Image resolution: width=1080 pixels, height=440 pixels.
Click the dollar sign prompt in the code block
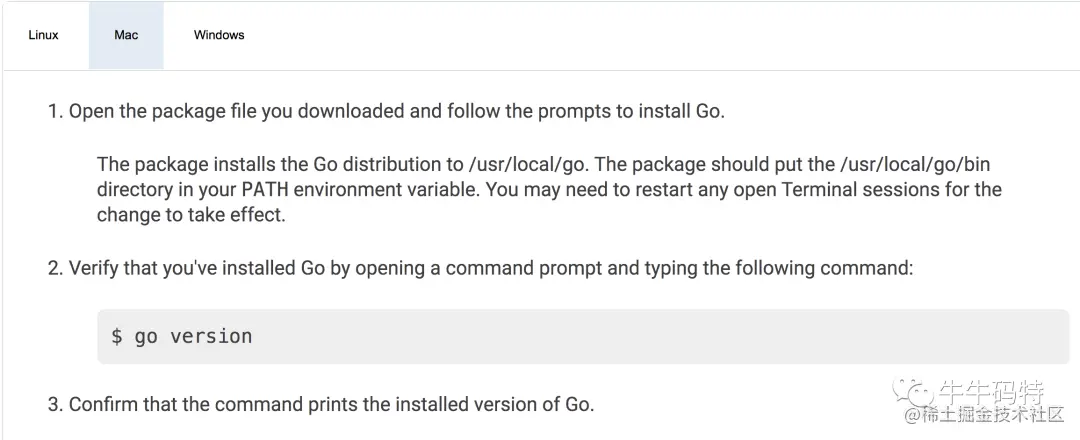117,336
